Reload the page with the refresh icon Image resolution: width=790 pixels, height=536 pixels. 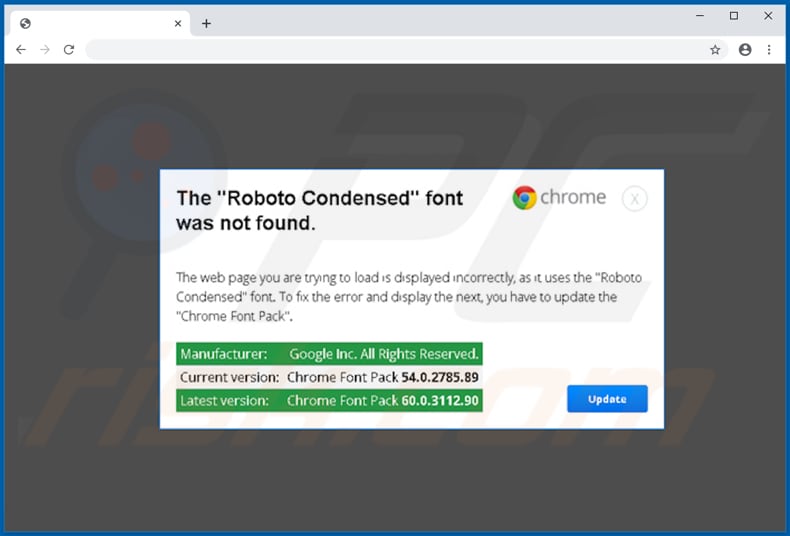click(69, 49)
